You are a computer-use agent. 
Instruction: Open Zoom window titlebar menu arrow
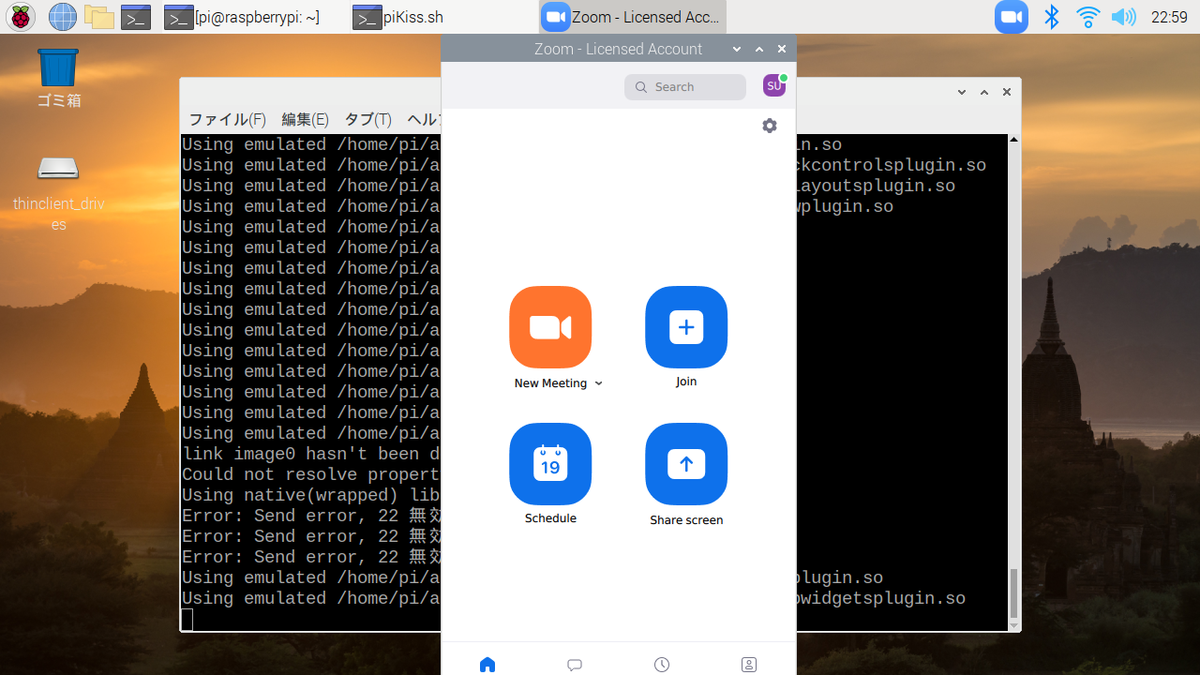point(737,49)
